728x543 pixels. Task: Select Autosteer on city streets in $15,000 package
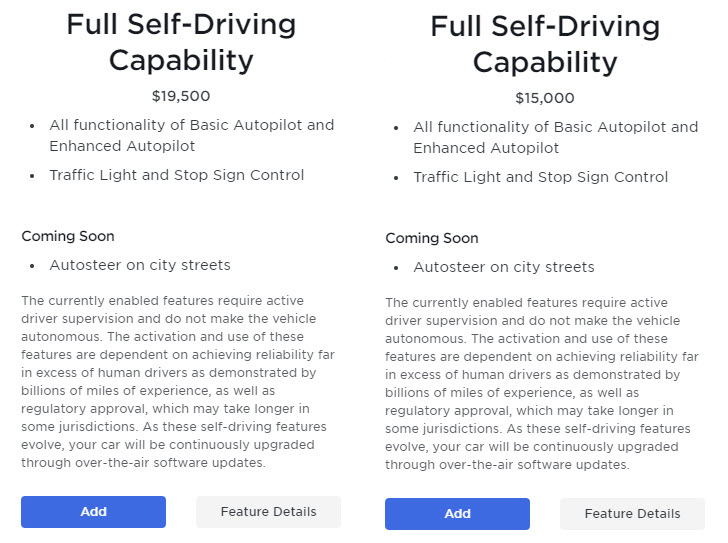tap(504, 267)
